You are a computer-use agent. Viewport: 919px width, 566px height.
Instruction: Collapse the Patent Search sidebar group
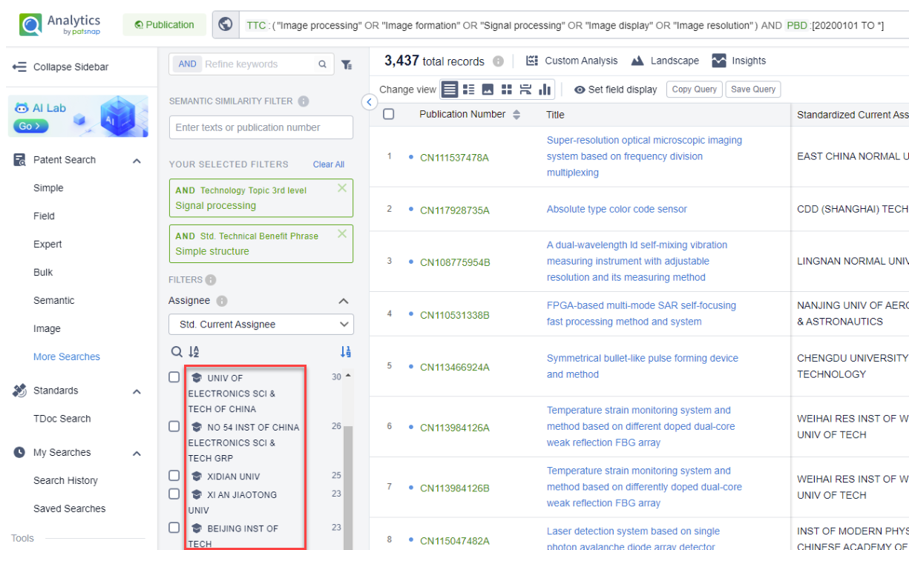137,160
